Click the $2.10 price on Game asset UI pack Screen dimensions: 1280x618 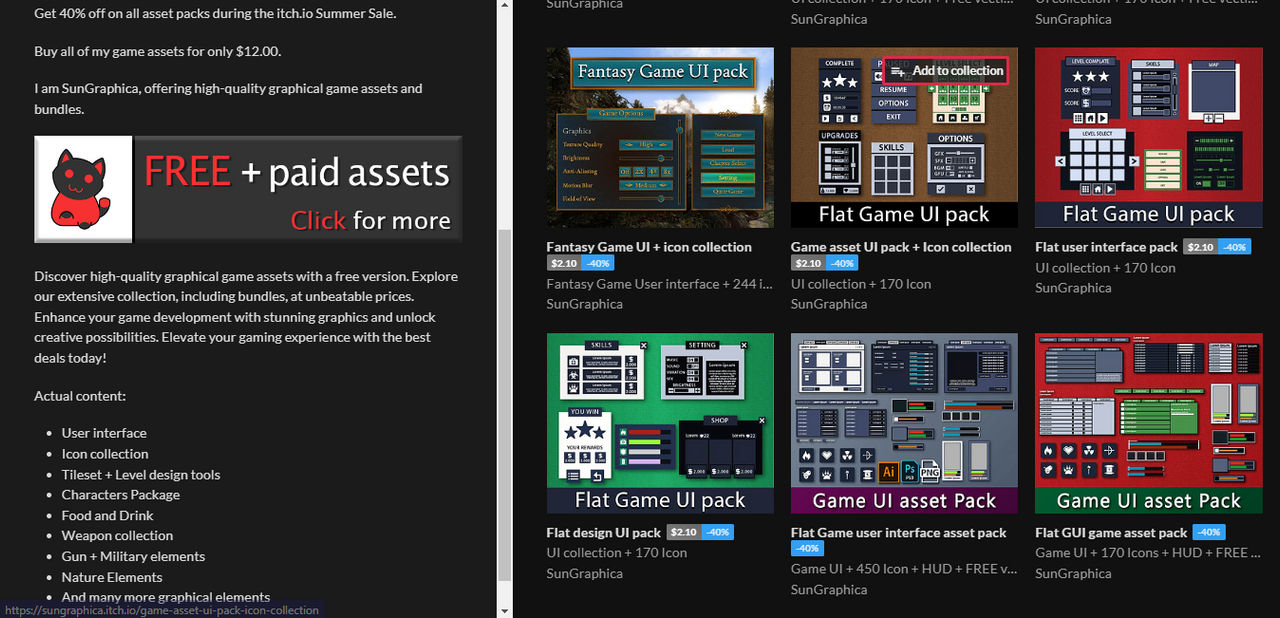click(808, 264)
